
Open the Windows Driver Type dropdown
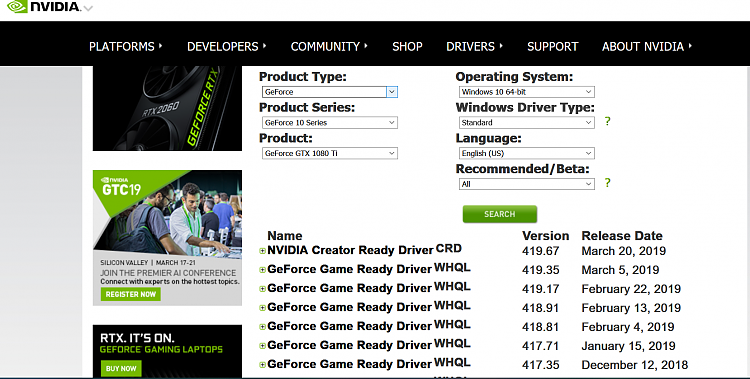(x=527, y=123)
